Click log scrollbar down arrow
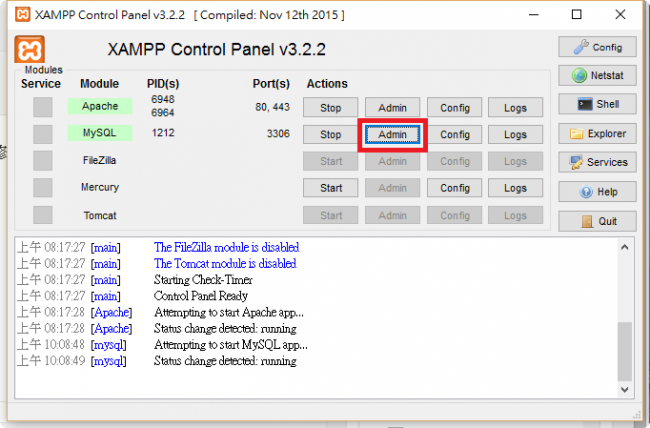This screenshot has height=428, width=650. click(625, 389)
